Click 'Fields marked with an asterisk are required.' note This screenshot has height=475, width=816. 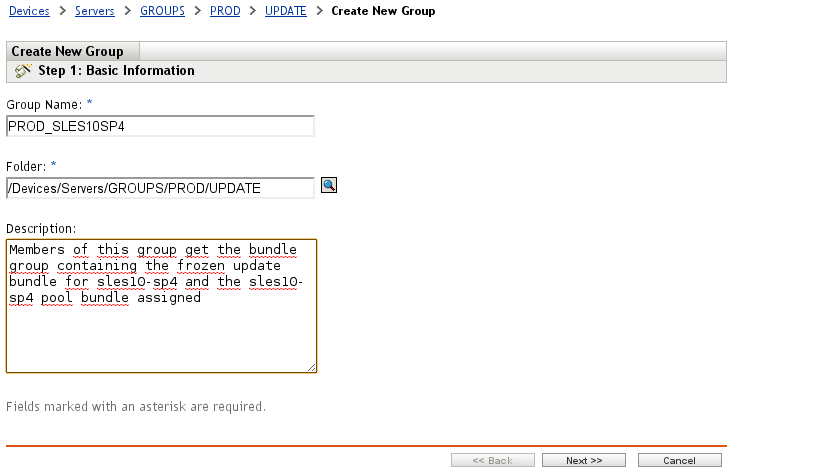tap(136, 406)
